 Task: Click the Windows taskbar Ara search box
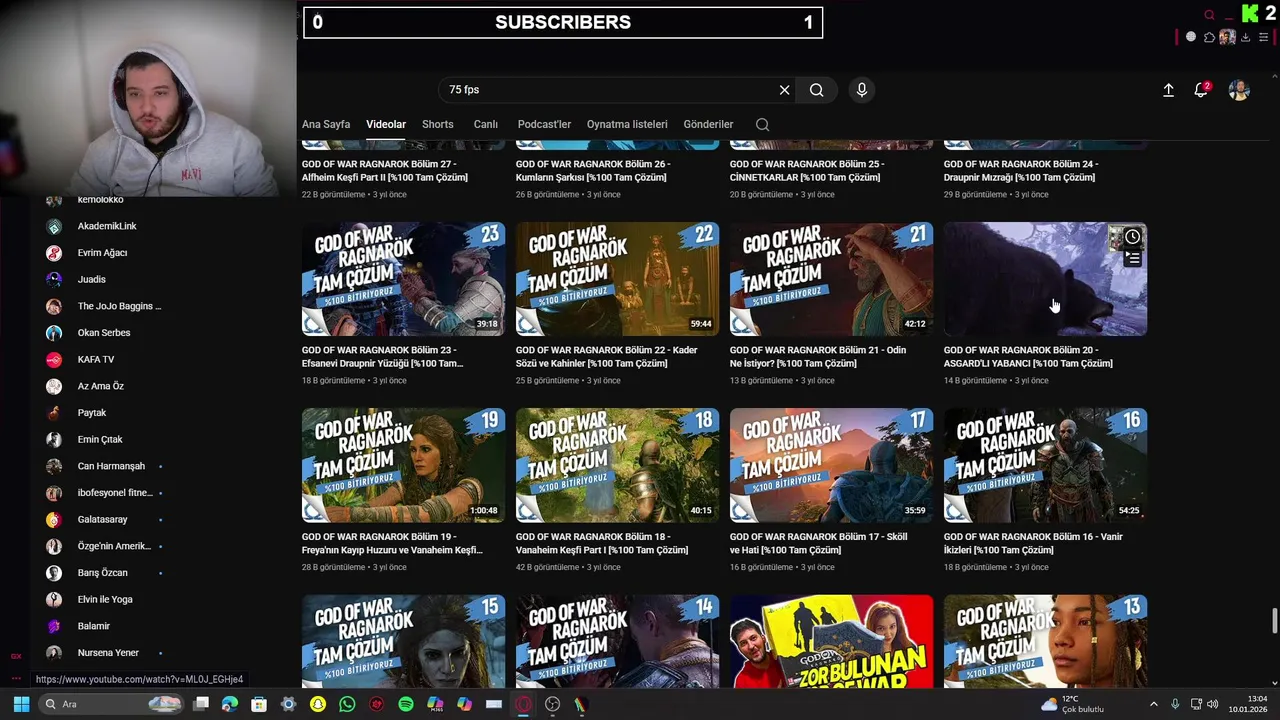coord(112,704)
